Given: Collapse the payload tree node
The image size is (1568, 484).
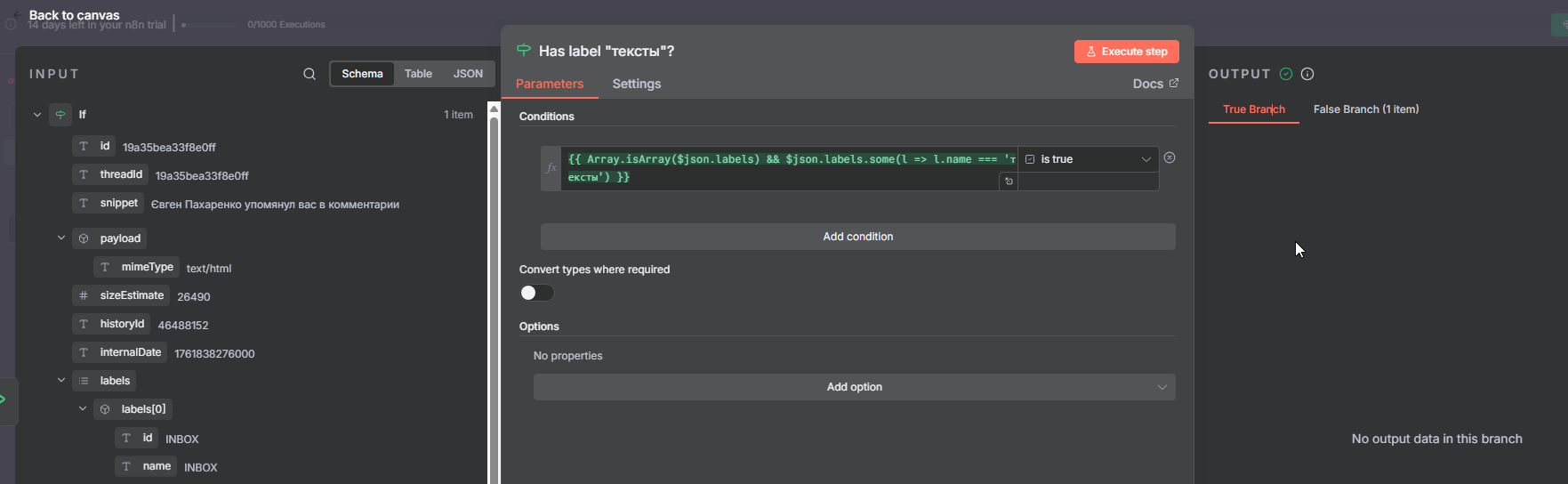Looking at the screenshot, I should [61, 238].
